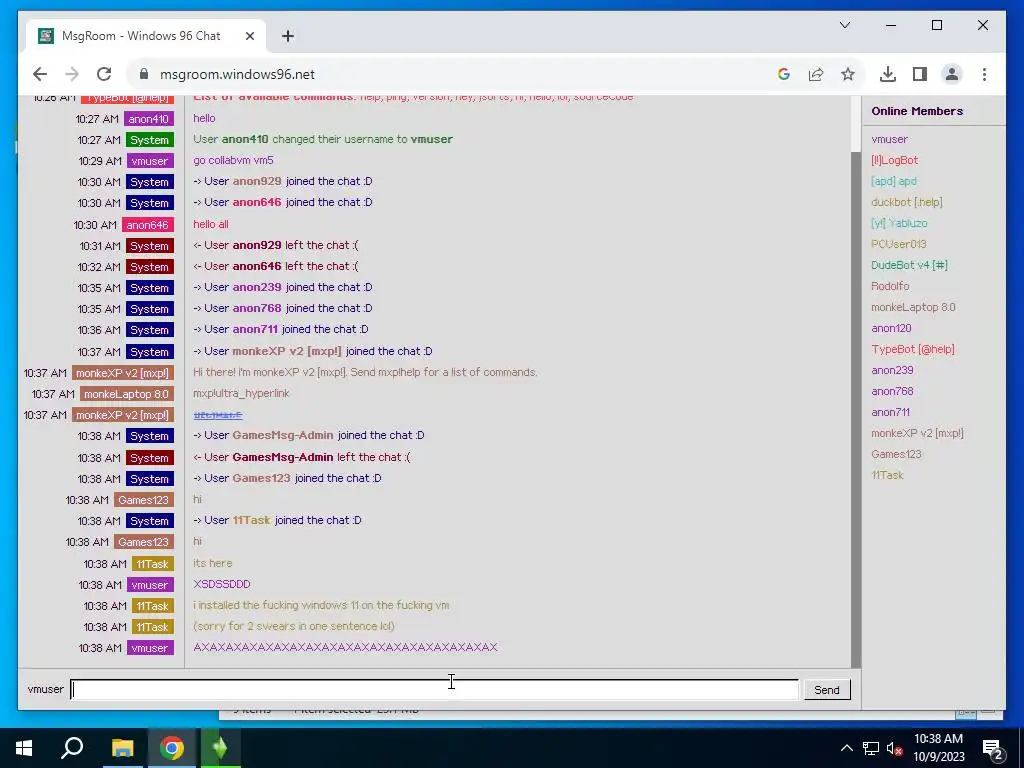
Task: Click the anon410 name tag at 10:27 AM
Action: [149, 119]
